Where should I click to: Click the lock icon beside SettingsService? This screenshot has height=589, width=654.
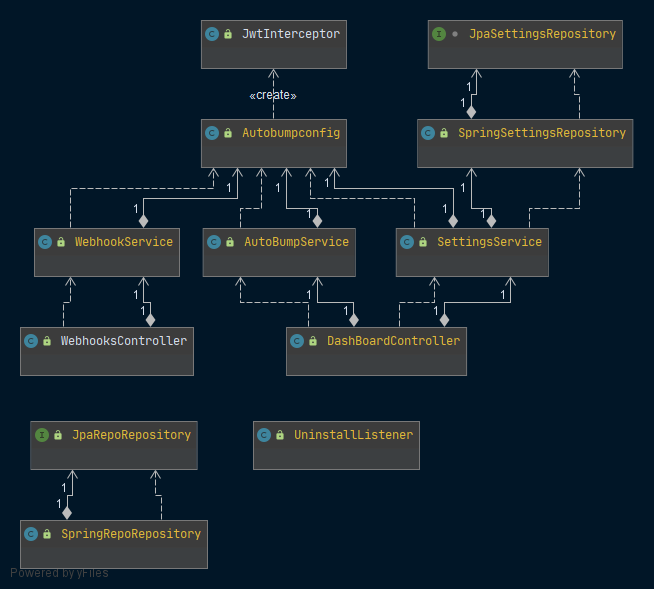point(423,242)
